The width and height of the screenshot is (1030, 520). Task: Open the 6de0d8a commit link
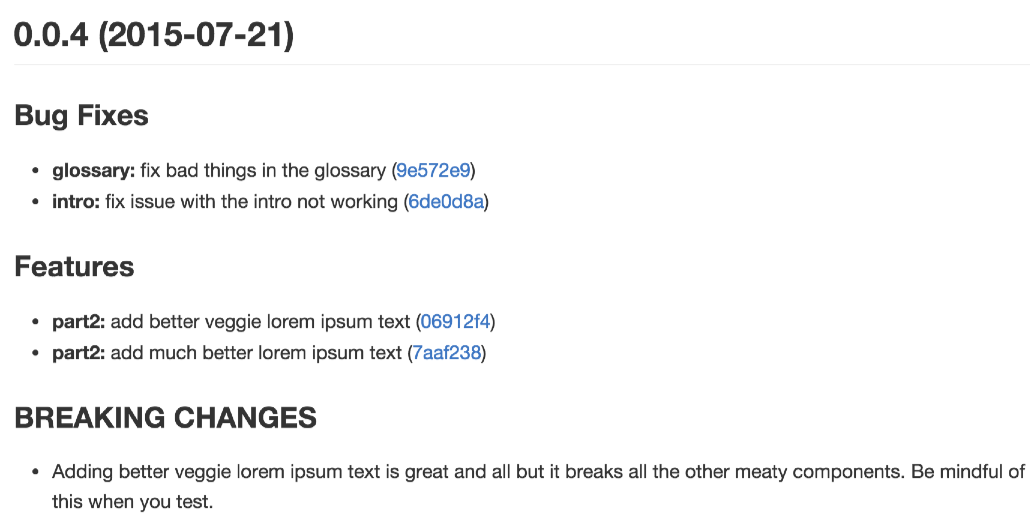point(446,201)
